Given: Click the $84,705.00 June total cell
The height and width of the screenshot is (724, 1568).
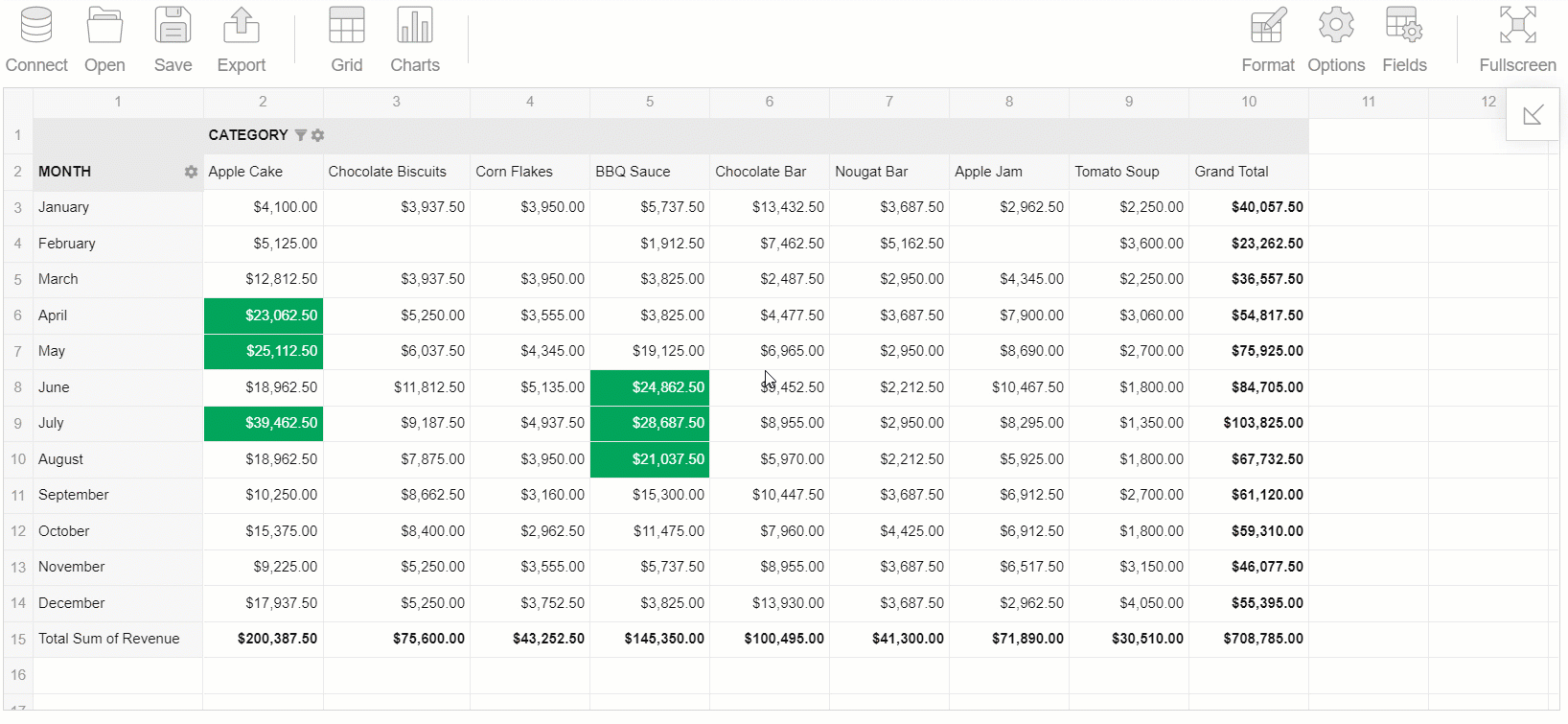Looking at the screenshot, I should [x=1249, y=387].
